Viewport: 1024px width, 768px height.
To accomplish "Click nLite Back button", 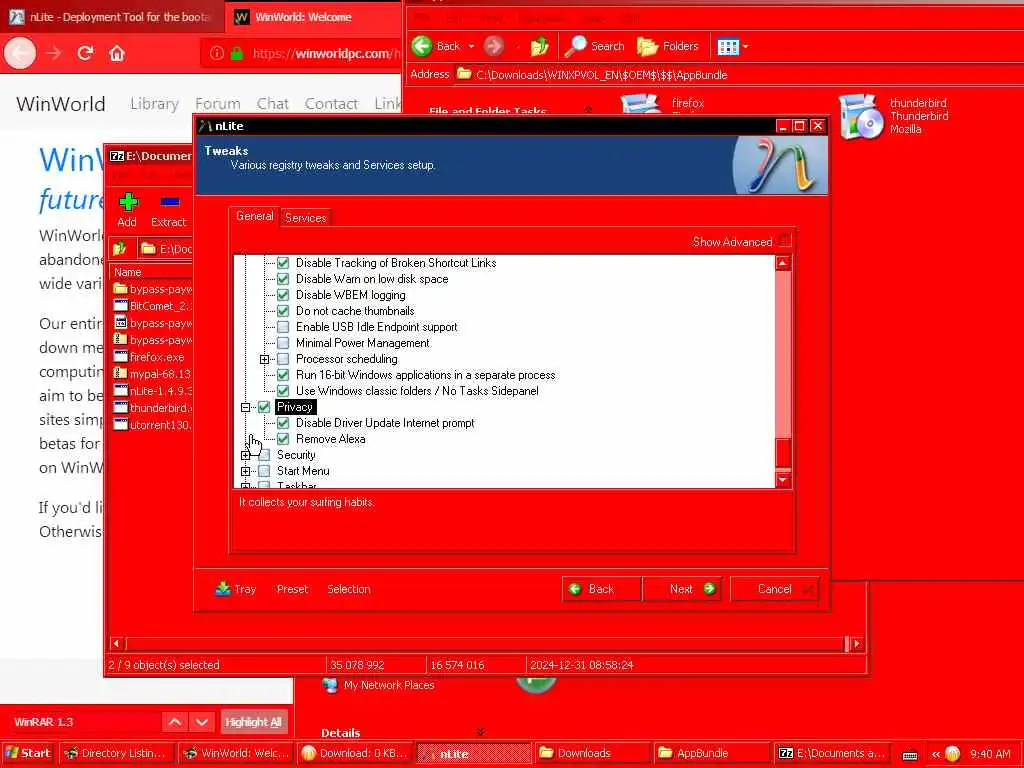I will [x=601, y=589].
